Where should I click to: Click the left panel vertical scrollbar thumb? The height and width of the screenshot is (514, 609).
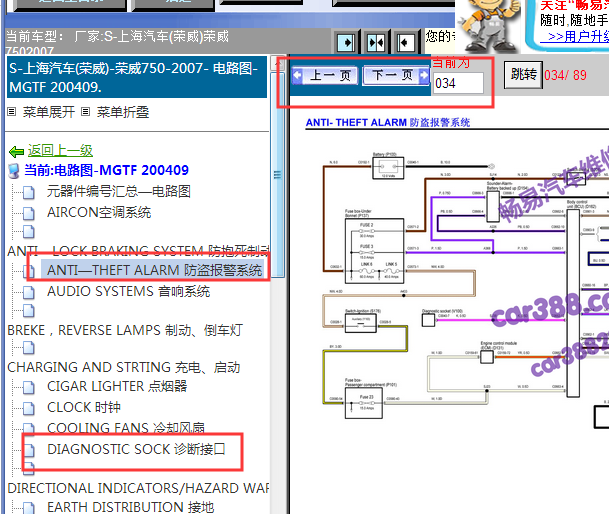point(277,174)
